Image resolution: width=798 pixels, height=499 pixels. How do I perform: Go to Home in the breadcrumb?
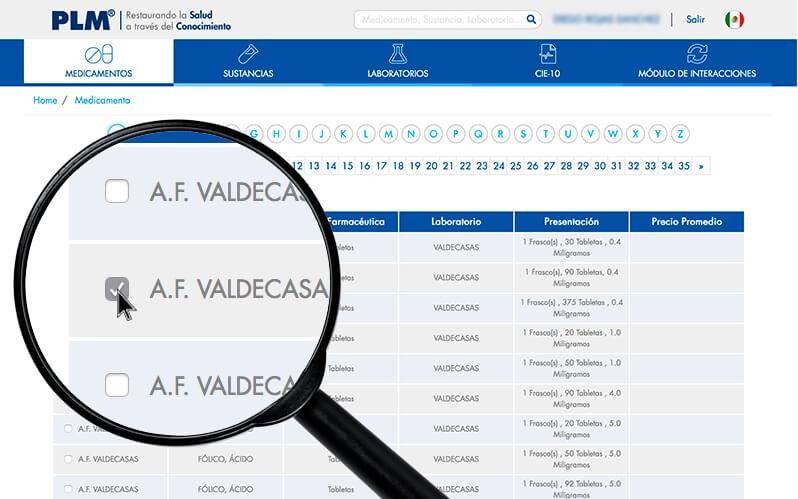pyautogui.click(x=45, y=101)
